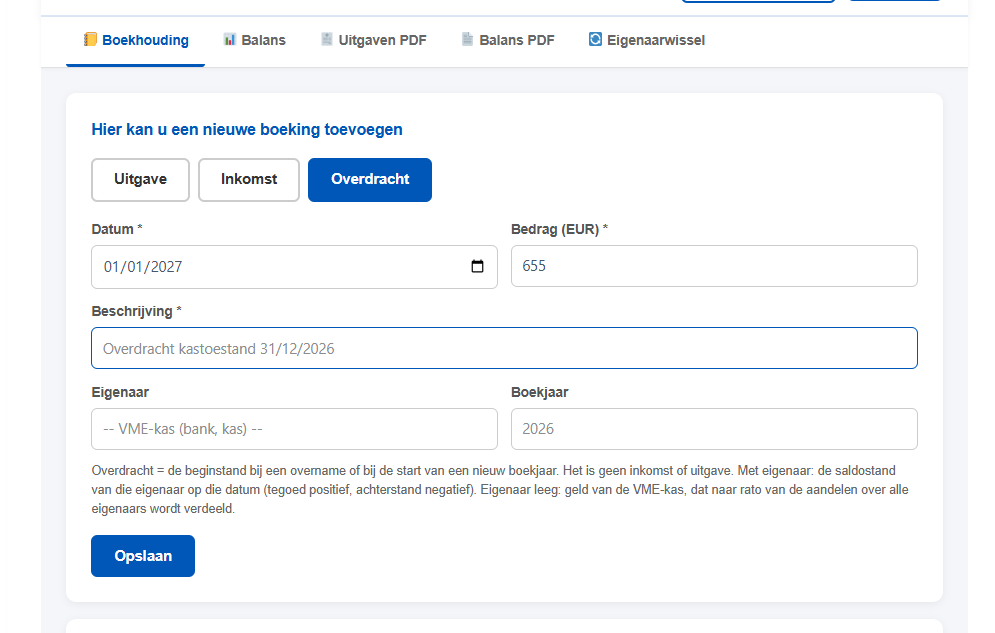995x633 pixels.
Task: Open the calendar picker in Datum field
Action: [x=477, y=266]
